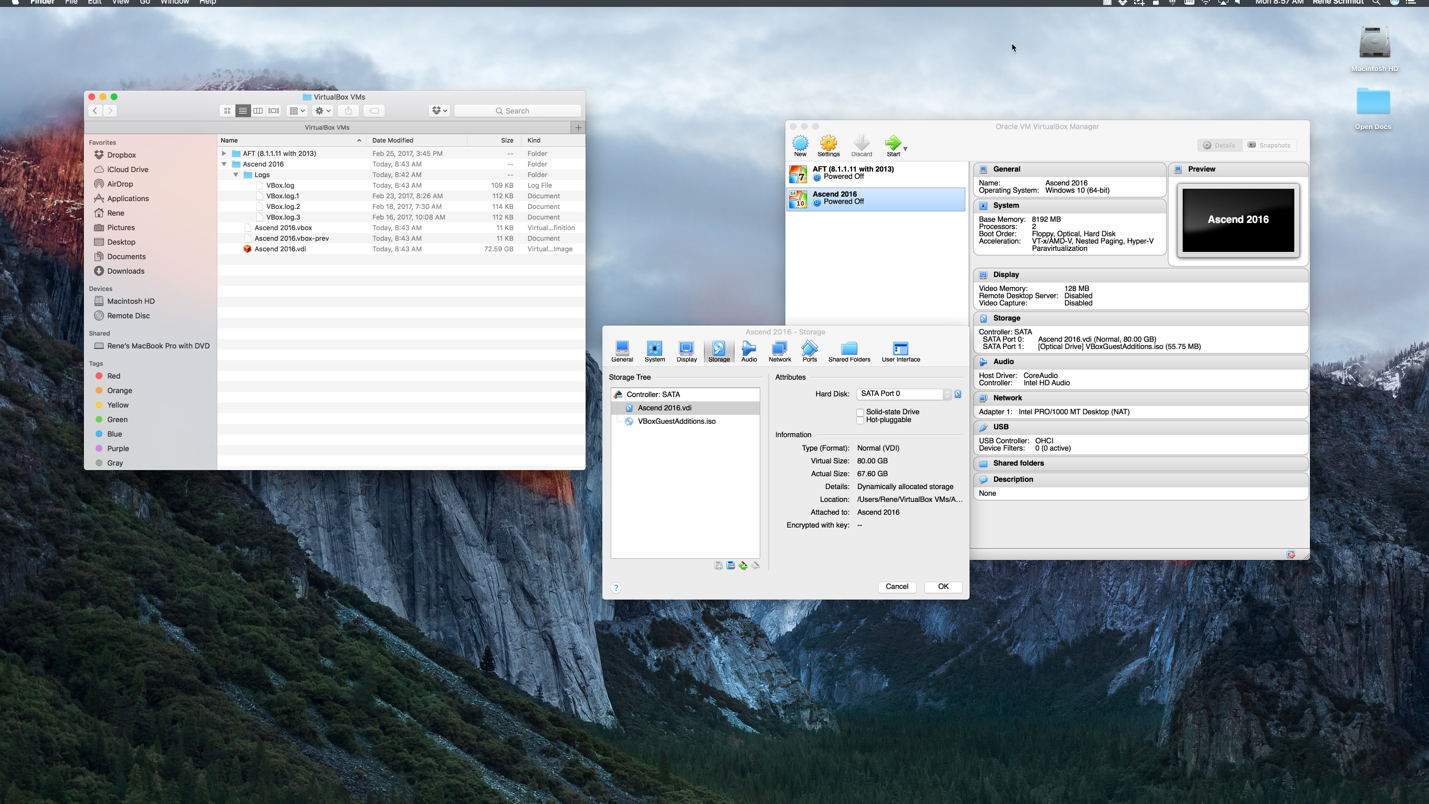Switch Finder to icon view
The image size is (1429, 804).
(227, 111)
